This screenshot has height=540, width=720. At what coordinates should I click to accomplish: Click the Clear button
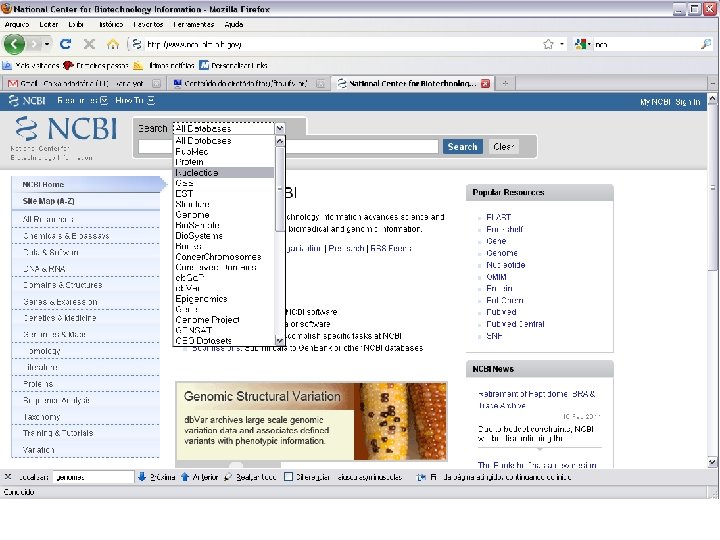click(503, 147)
